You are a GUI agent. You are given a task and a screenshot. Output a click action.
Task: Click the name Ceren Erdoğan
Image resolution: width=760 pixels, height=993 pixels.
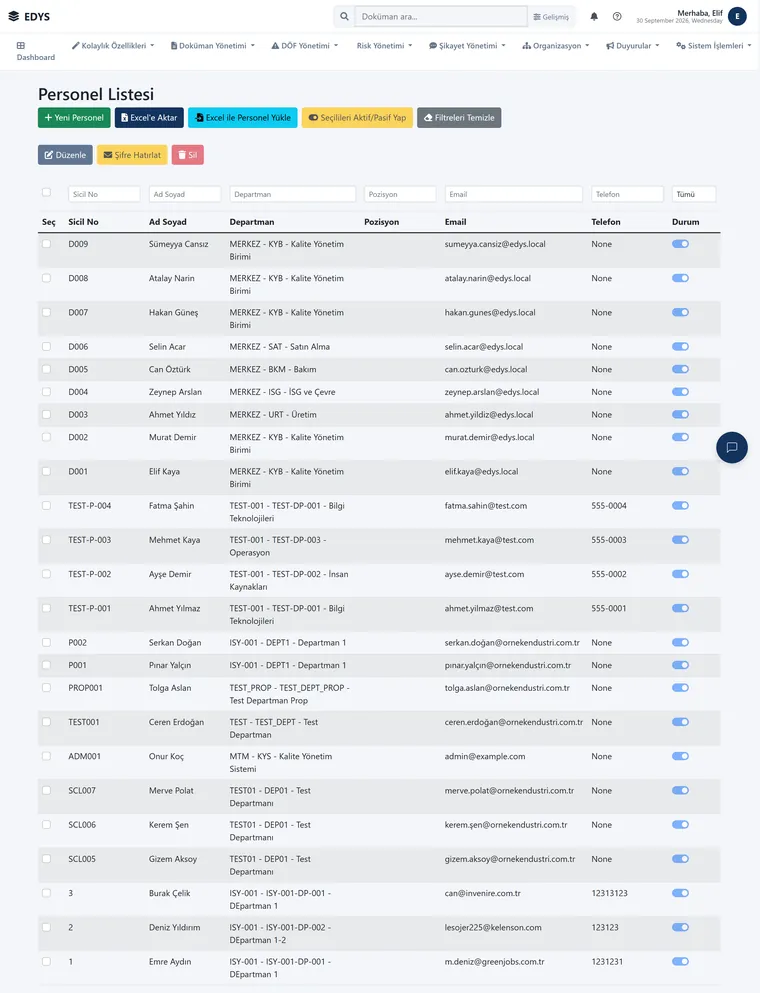176,722
